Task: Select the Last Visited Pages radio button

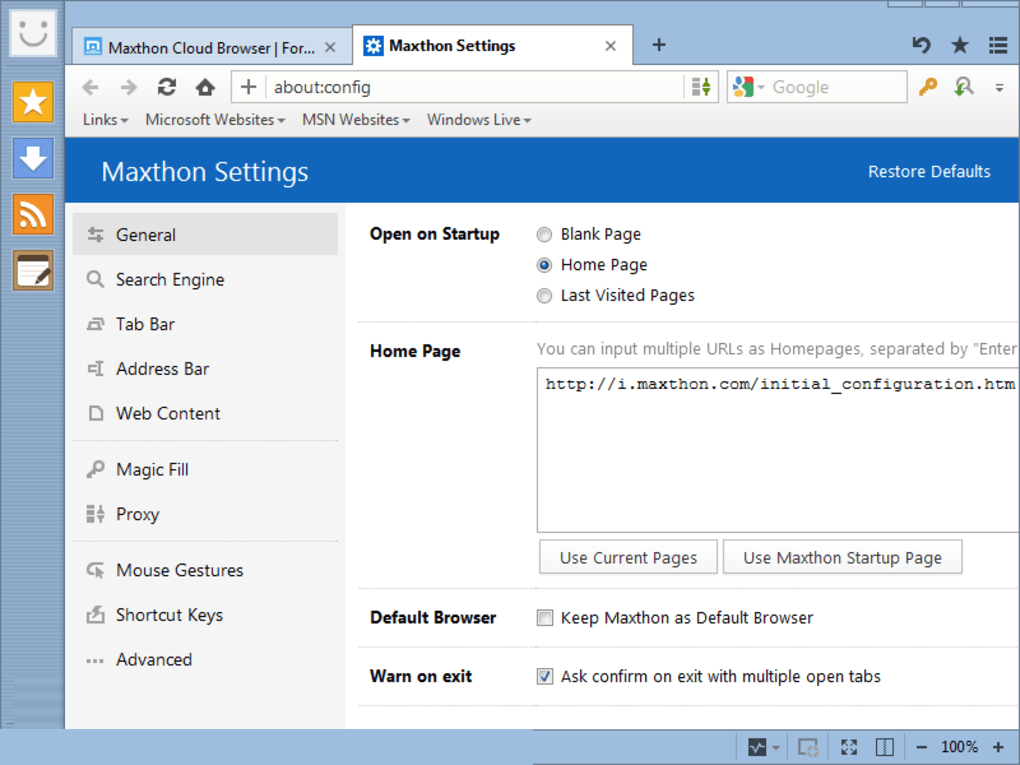Action: pyautogui.click(x=544, y=295)
